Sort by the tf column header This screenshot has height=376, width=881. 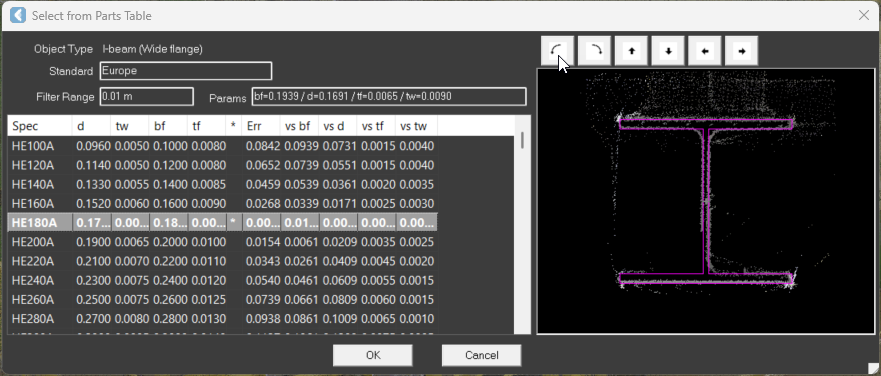pos(206,126)
